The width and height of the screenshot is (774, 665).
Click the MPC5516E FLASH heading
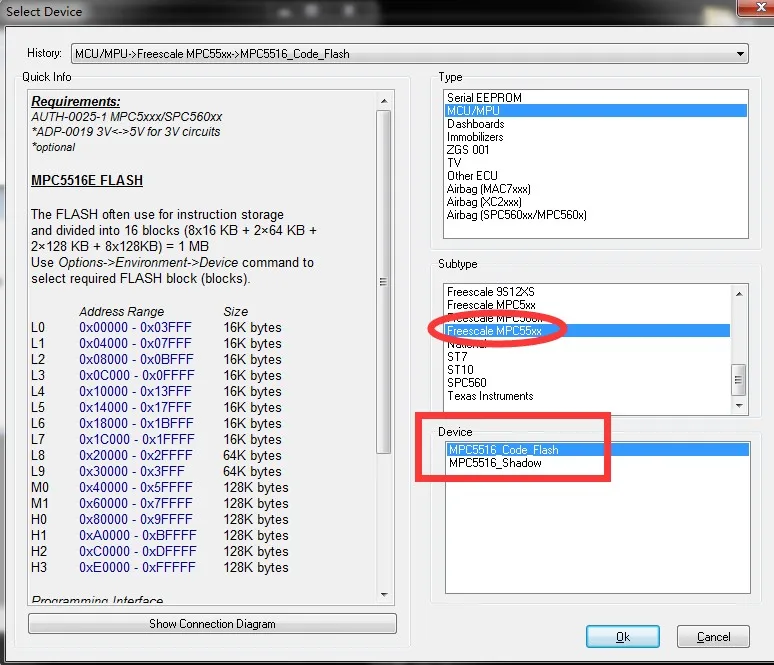click(87, 180)
